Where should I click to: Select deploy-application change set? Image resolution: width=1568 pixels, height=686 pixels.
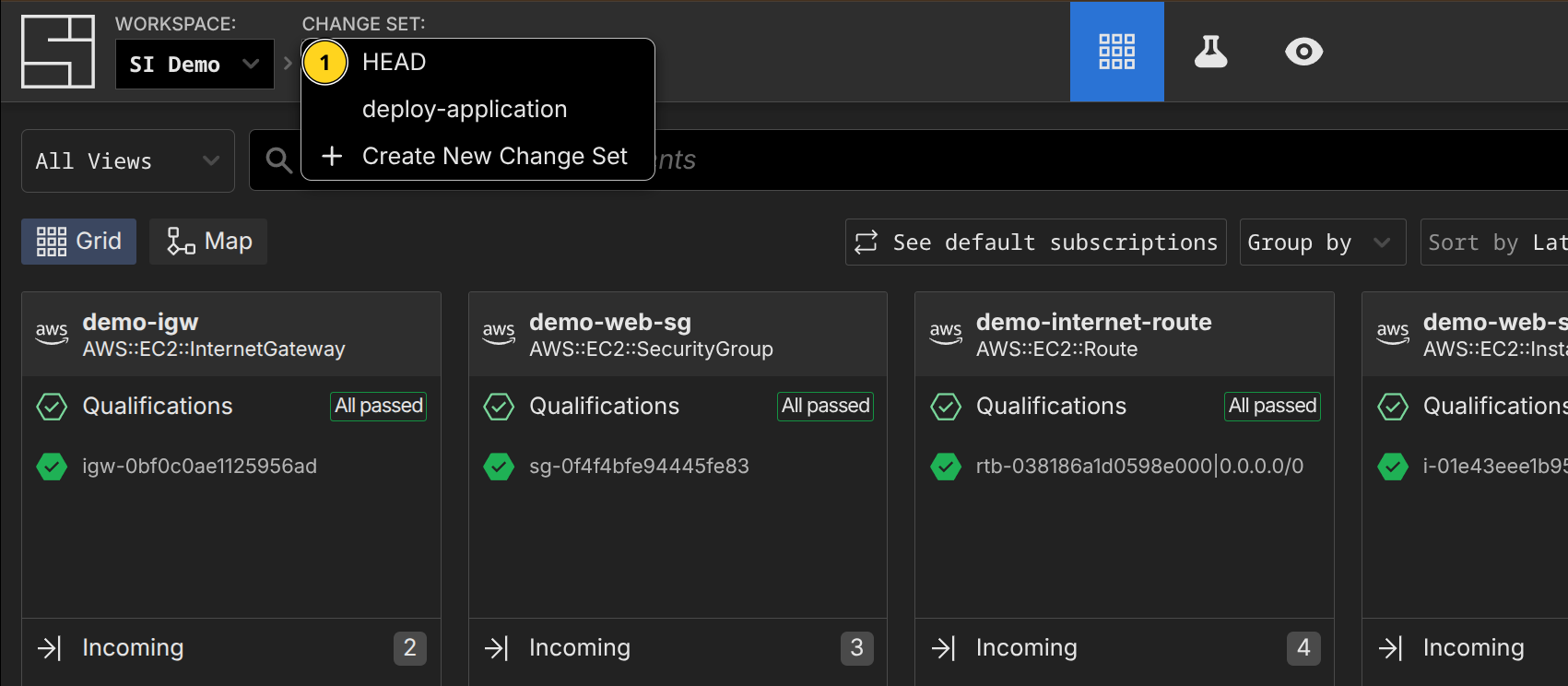(464, 109)
